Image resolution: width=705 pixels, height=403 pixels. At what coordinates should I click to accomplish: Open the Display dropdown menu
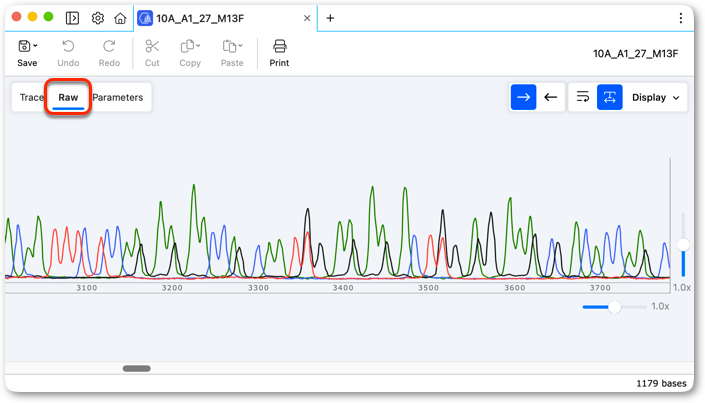point(656,98)
